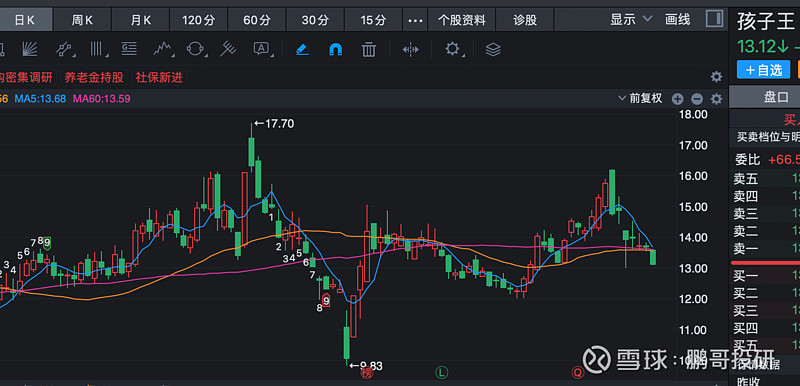Click the horizontal range measure icon
This screenshot has height=386, width=800.
pos(410,49)
